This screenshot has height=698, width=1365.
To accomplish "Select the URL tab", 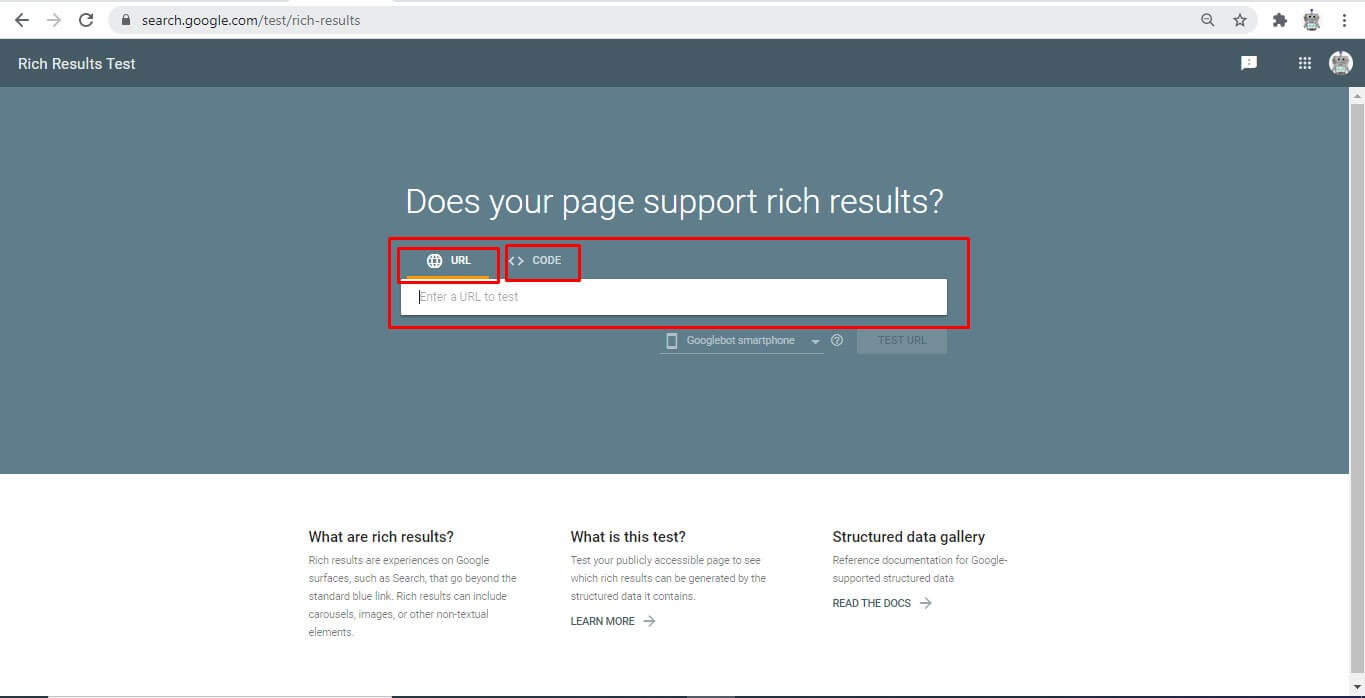I will coord(448,261).
